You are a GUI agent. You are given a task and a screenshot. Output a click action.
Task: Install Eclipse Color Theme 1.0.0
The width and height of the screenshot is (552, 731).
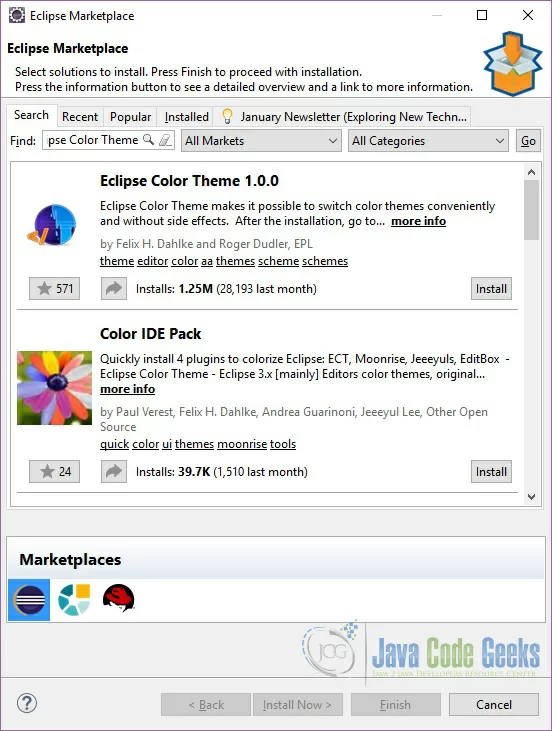pyautogui.click(x=491, y=289)
